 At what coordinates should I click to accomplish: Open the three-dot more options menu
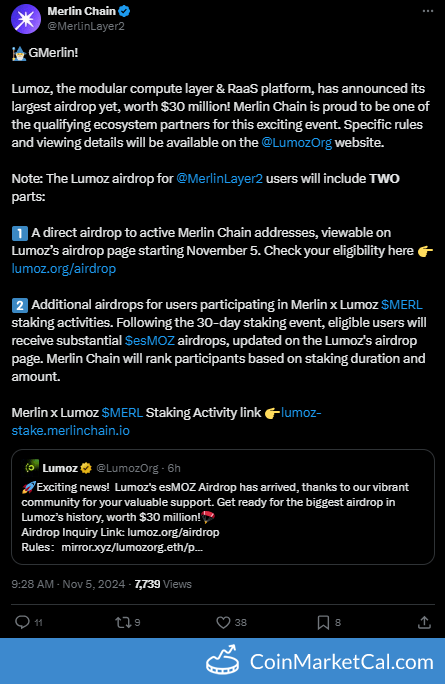tap(428, 11)
